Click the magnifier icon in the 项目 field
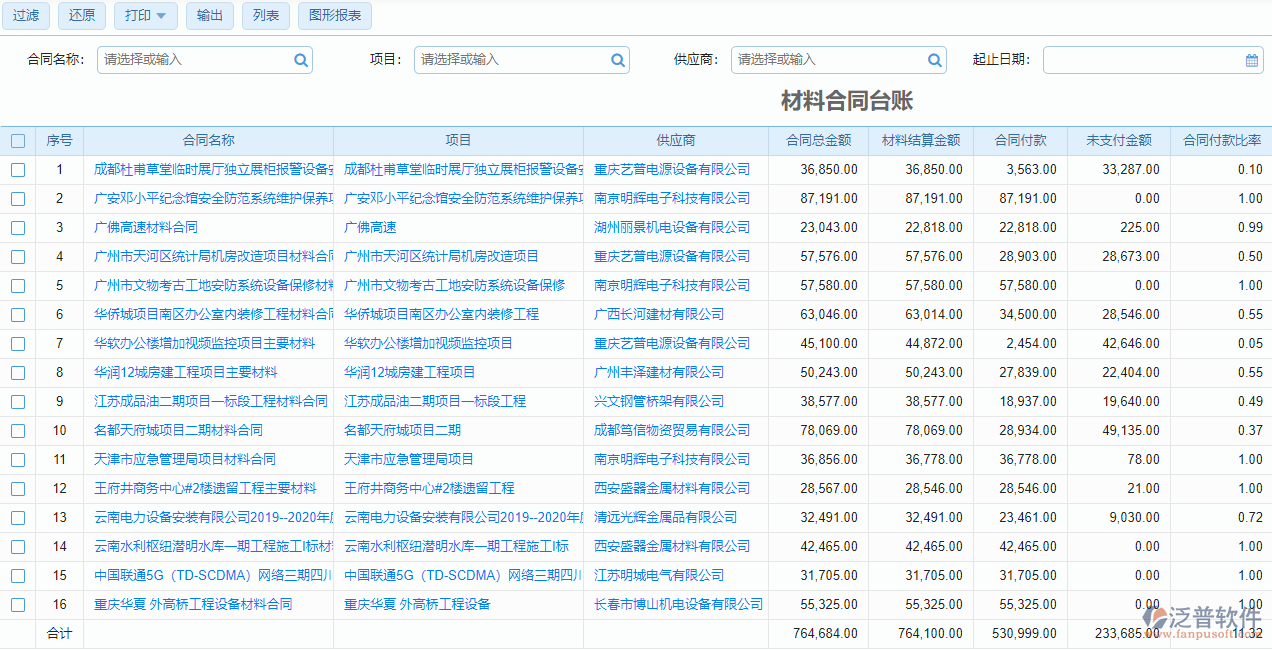This screenshot has width=1272, height=650. [617, 60]
